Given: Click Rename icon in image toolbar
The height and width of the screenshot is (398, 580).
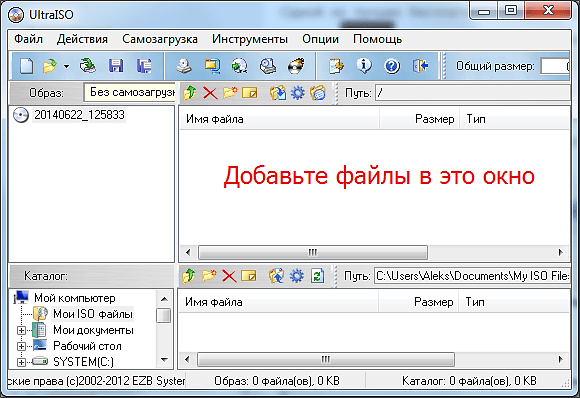Looking at the screenshot, I should [250, 93].
